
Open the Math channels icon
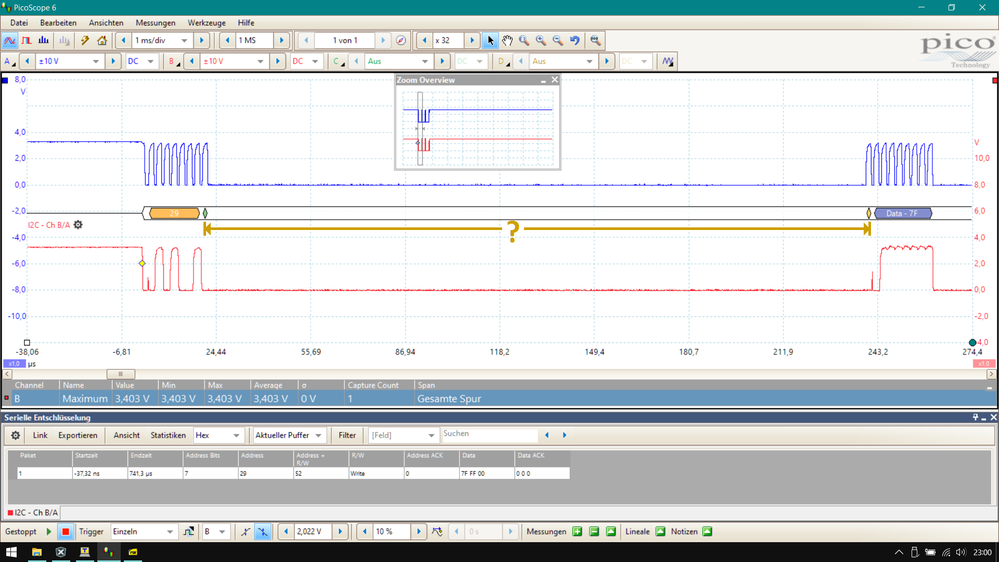667,61
